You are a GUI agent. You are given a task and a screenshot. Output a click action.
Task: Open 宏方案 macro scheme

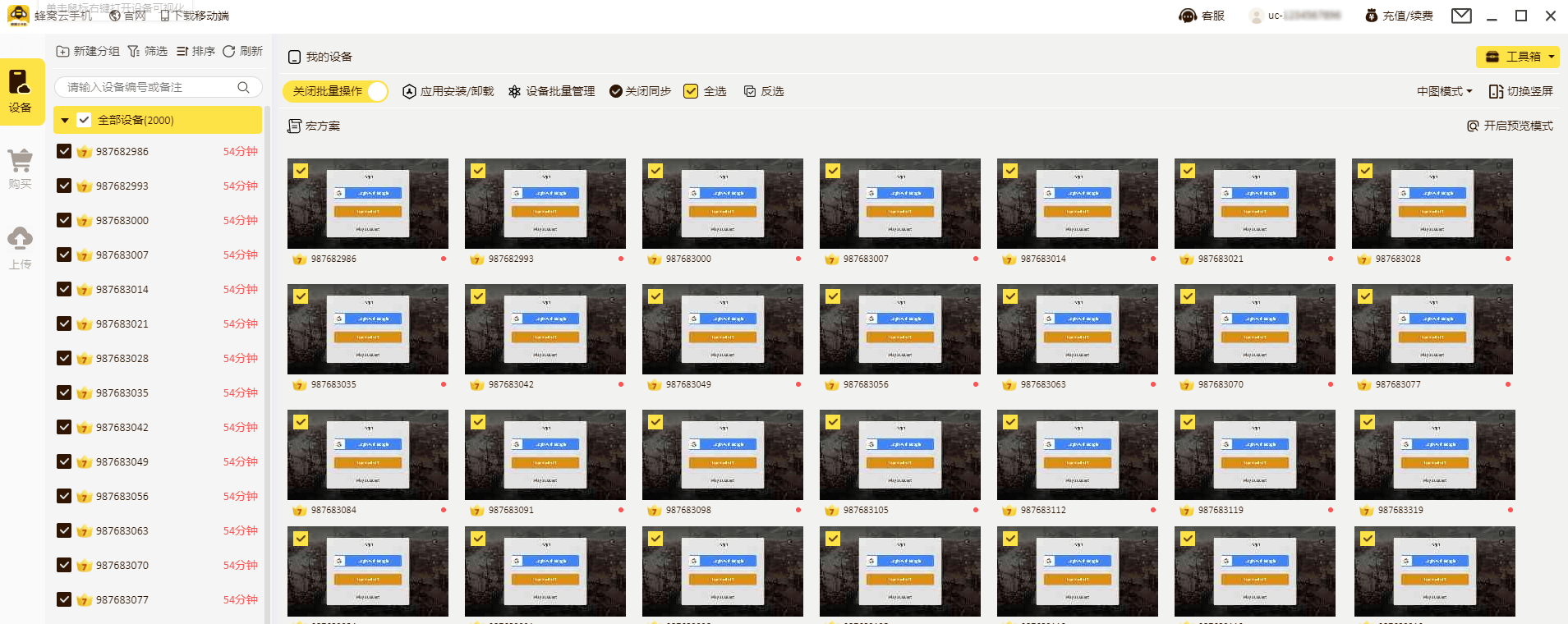click(314, 126)
